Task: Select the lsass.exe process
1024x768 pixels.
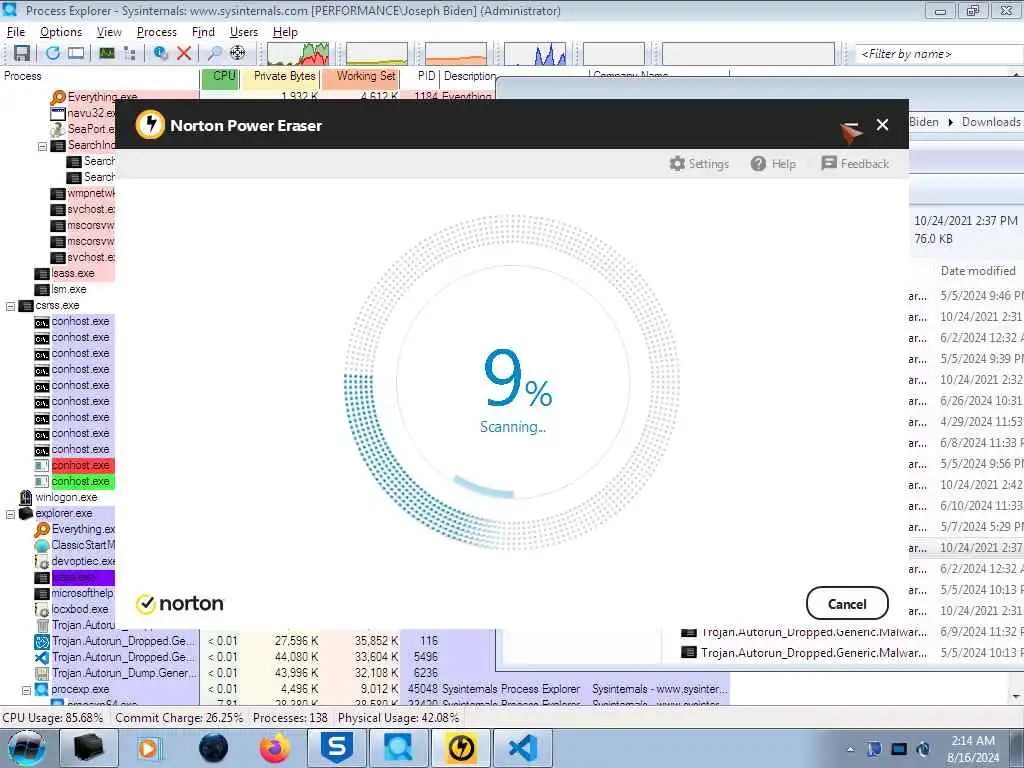Action: point(73,274)
